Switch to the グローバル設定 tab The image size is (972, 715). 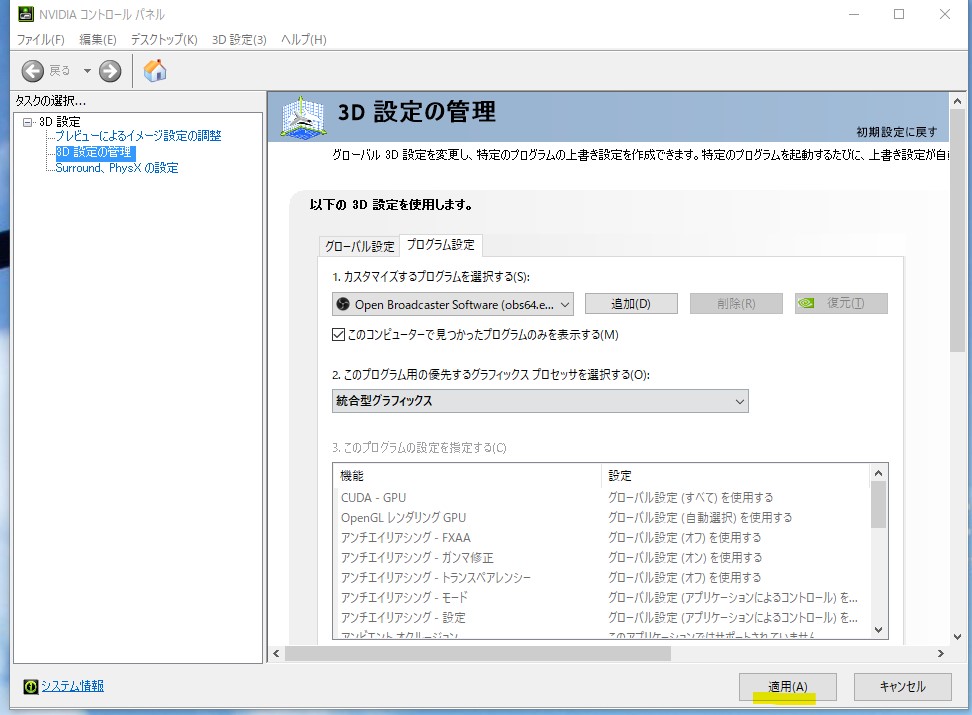pos(359,246)
